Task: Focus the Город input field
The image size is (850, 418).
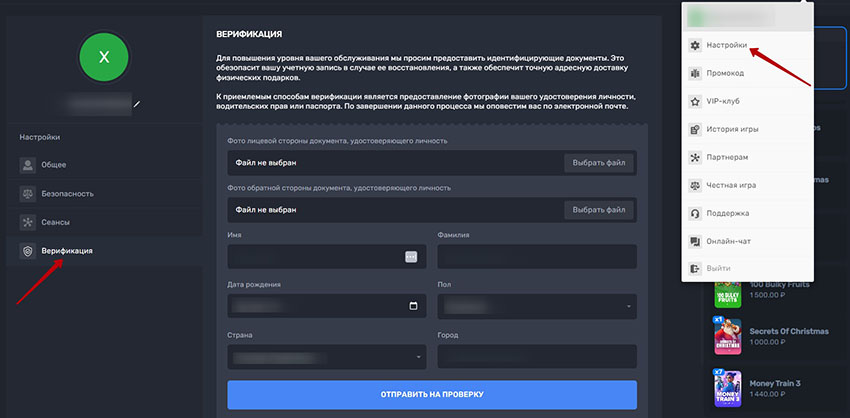Action: [537, 357]
